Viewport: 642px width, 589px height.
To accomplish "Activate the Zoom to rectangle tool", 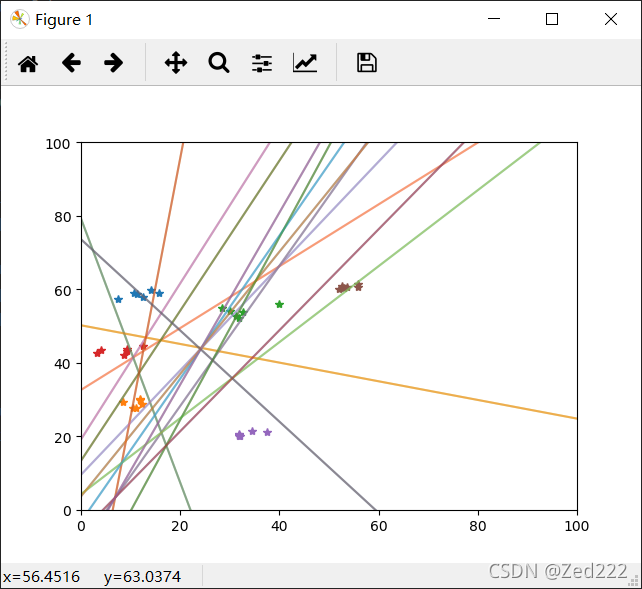I will (219, 63).
